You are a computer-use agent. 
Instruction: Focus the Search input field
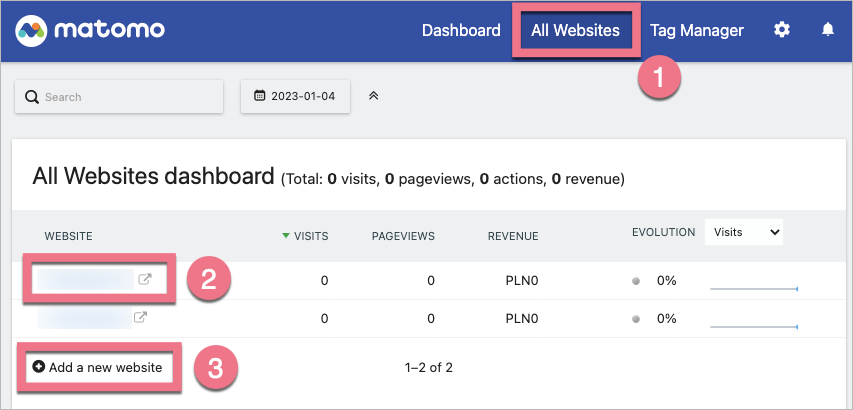128,97
